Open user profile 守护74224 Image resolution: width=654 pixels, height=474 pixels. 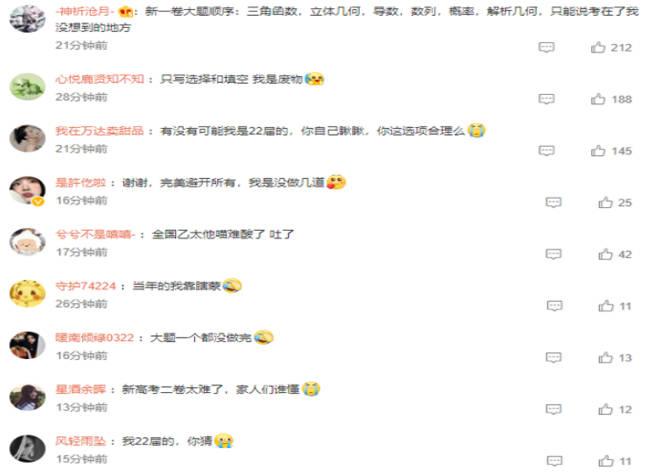point(86,286)
